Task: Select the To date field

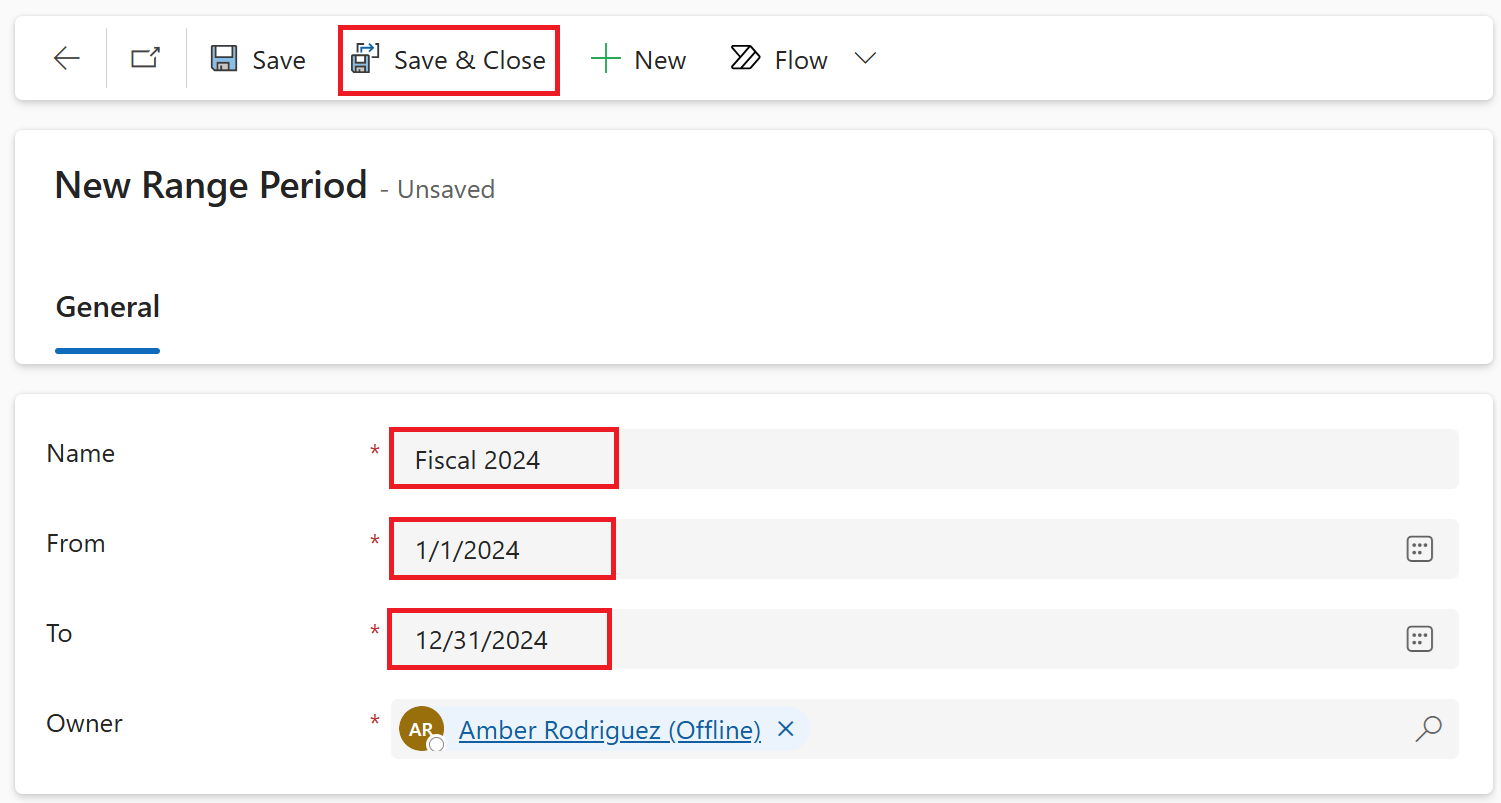Action: (924, 639)
